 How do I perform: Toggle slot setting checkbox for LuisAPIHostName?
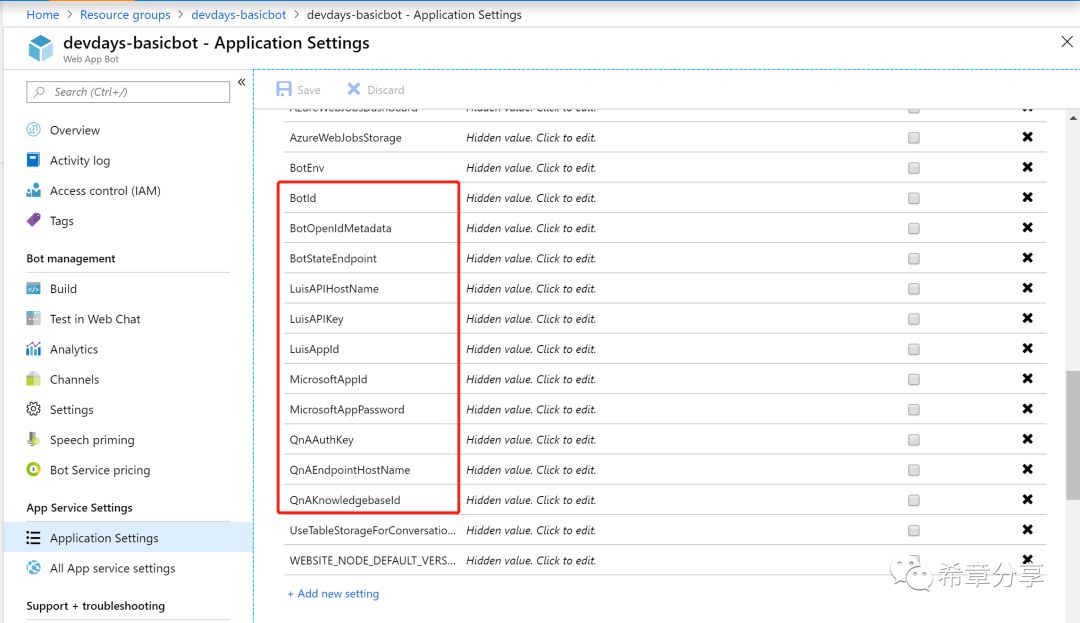(913, 288)
